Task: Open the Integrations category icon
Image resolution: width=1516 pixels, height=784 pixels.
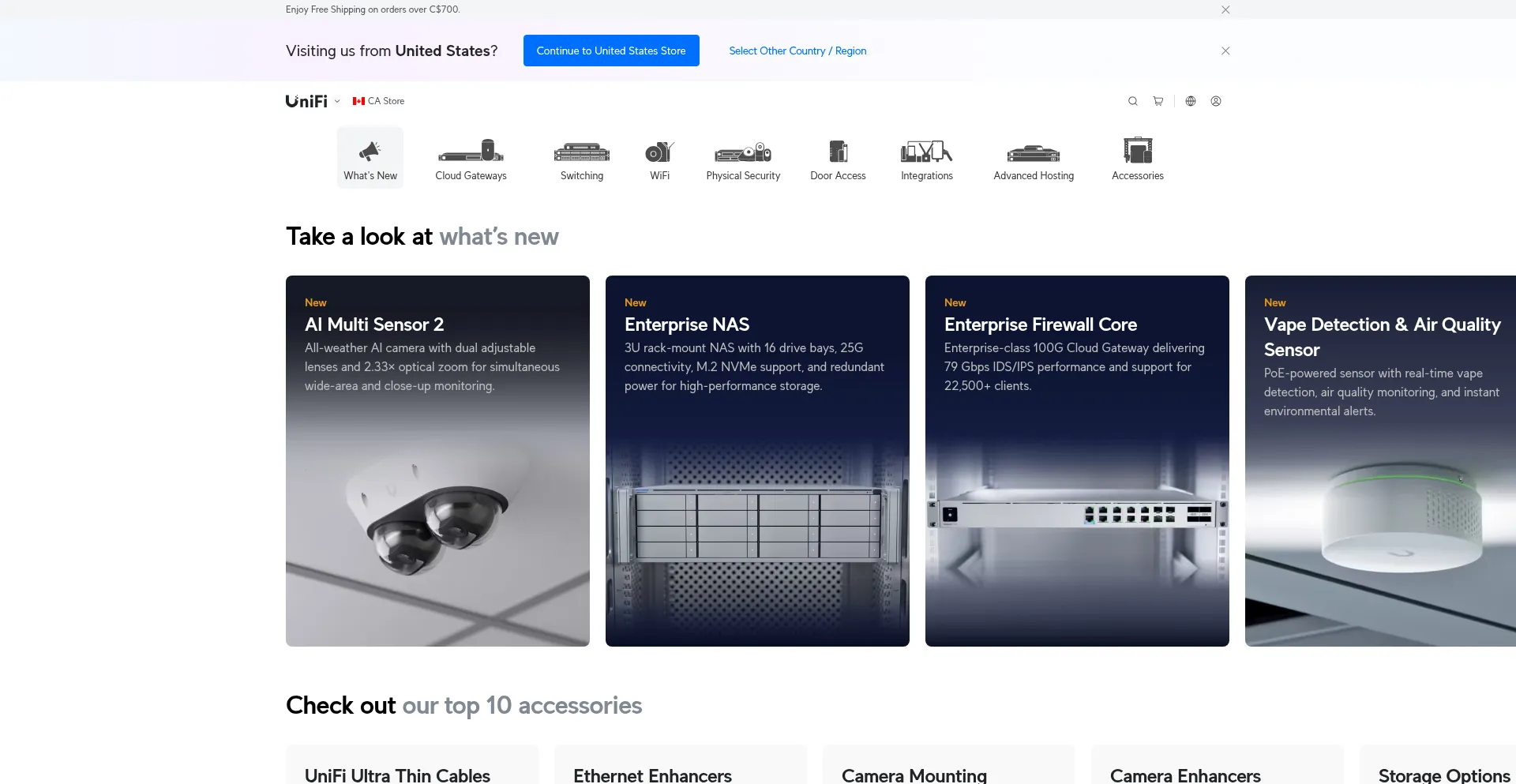Action: point(927,151)
